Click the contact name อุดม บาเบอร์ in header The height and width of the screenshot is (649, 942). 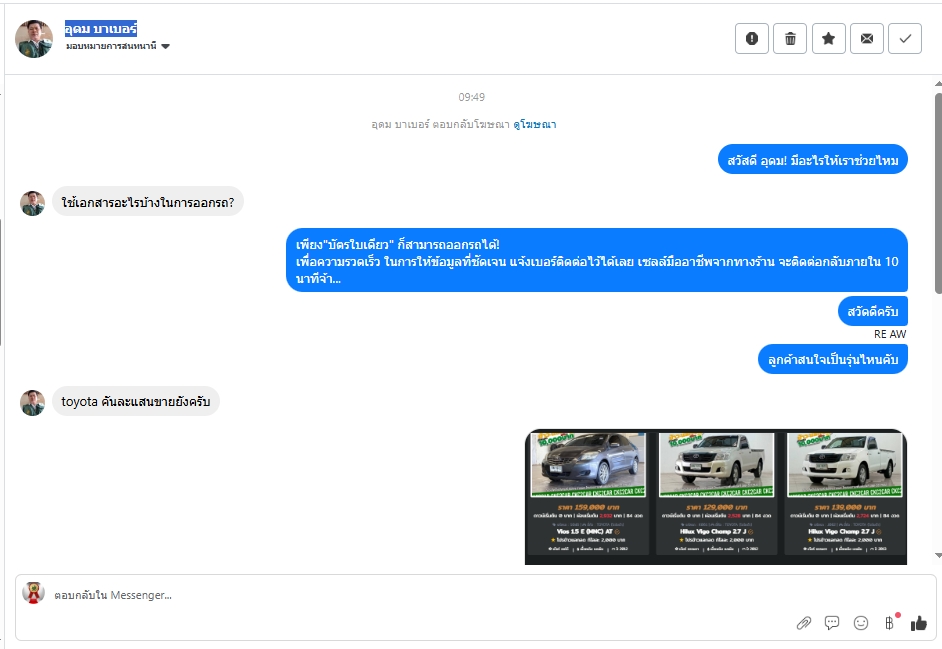coord(101,28)
